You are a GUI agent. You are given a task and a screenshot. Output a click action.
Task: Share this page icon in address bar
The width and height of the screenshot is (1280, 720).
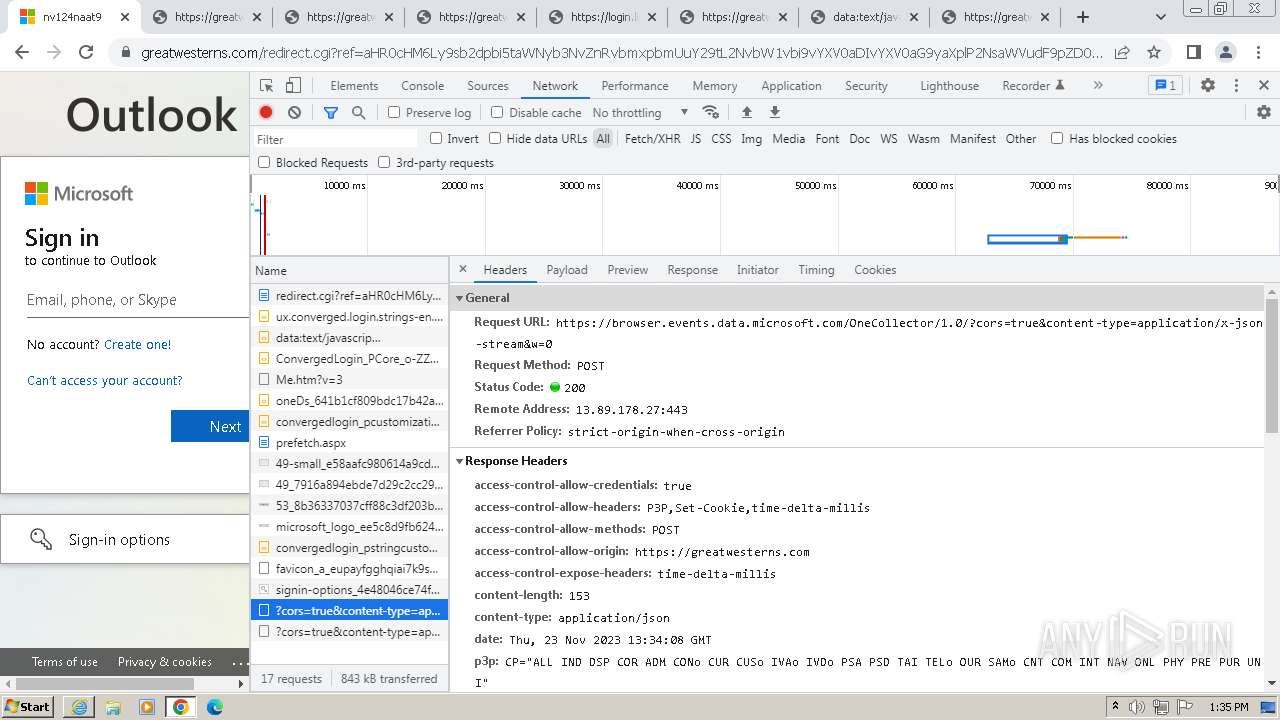[1122, 53]
